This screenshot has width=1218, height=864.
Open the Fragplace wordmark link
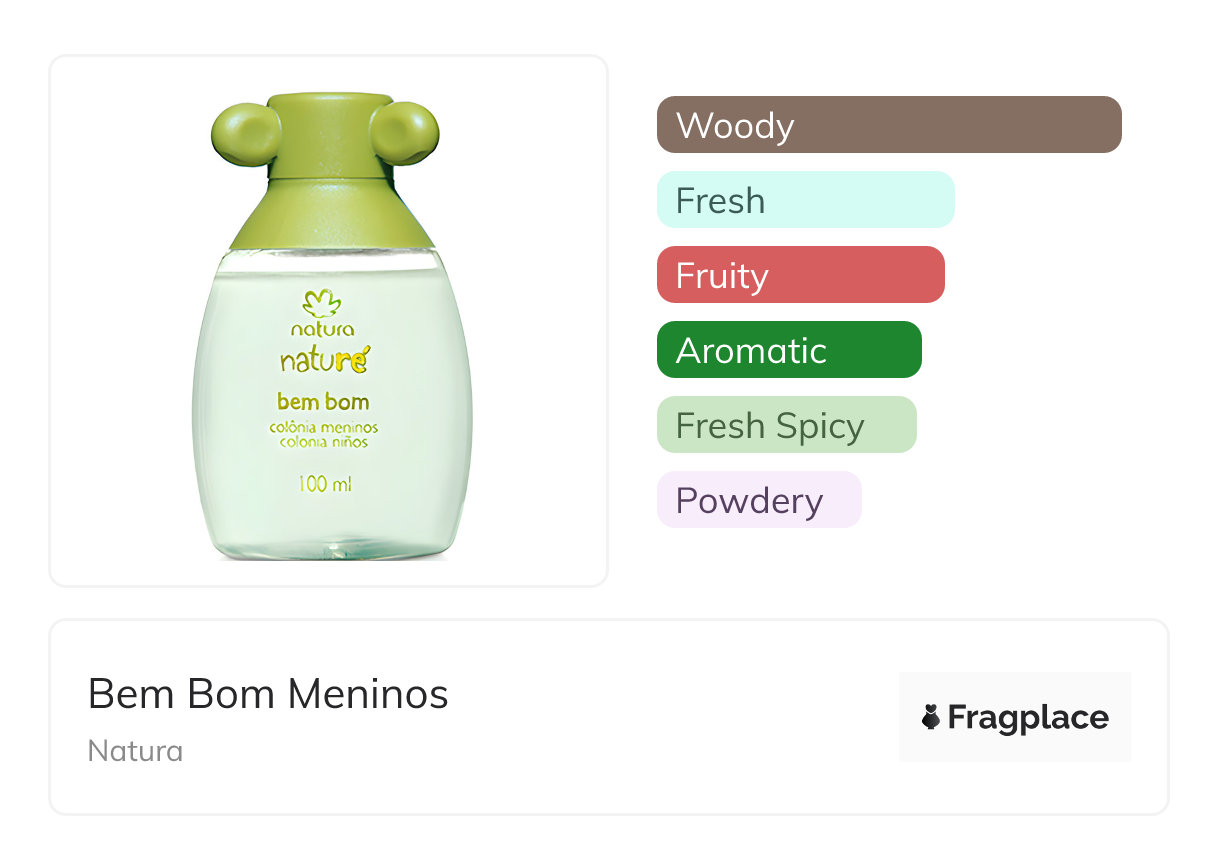click(x=1027, y=717)
